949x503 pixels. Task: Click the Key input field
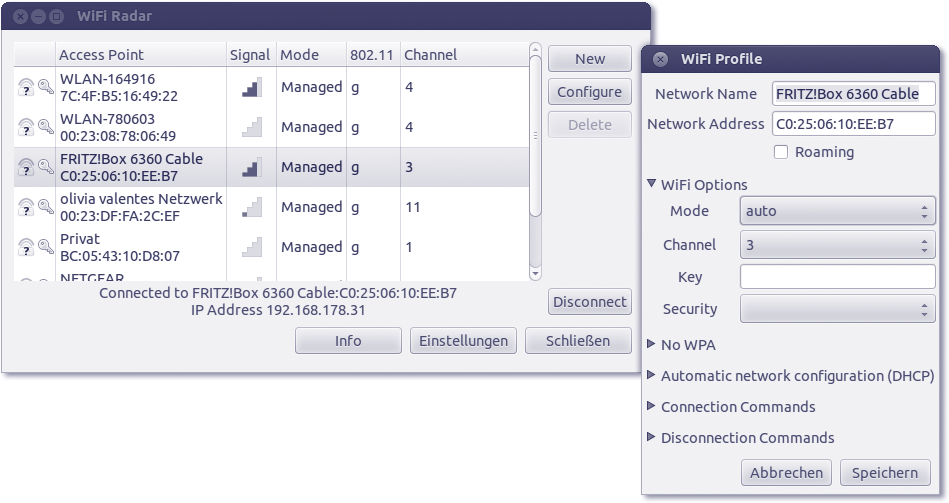click(x=837, y=277)
